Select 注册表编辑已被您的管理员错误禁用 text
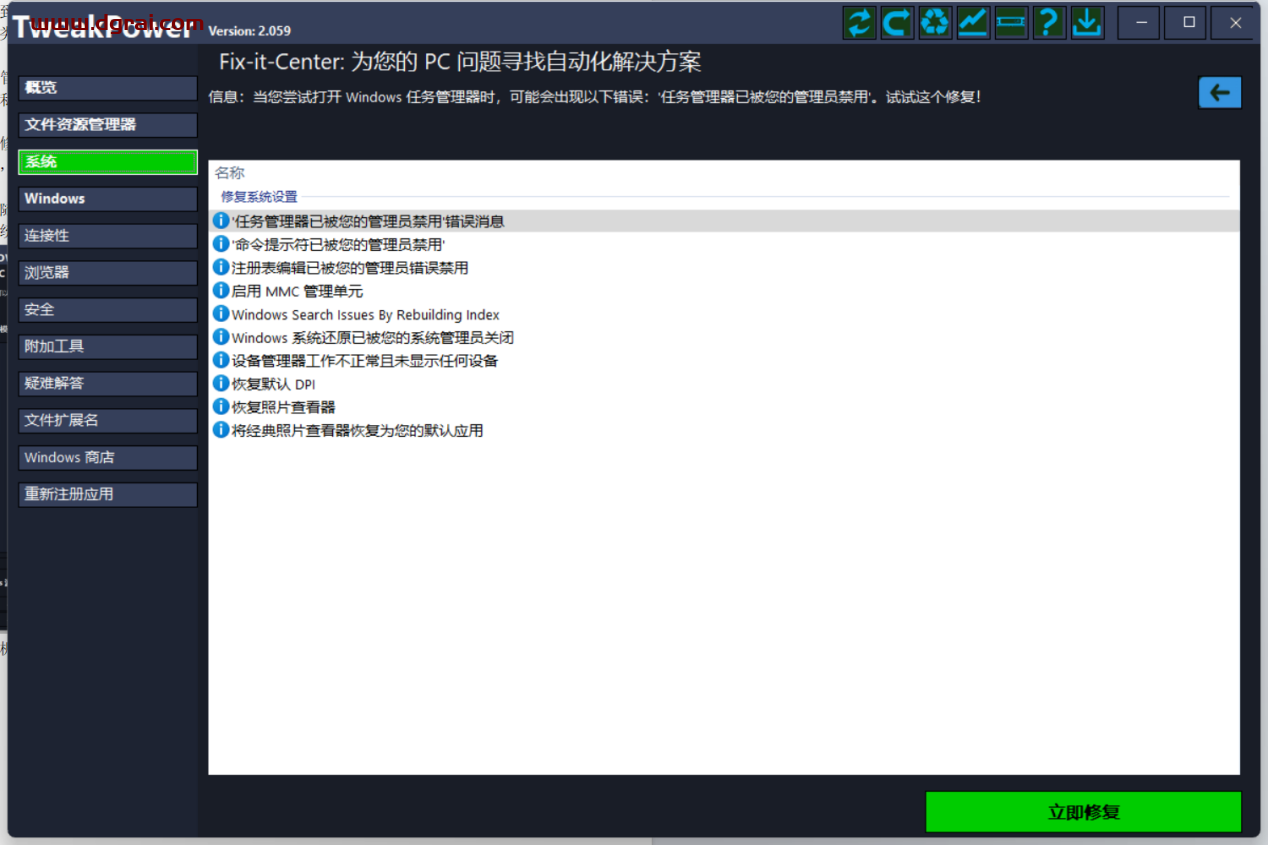Screen dimensions: 1268x845 click(350, 267)
